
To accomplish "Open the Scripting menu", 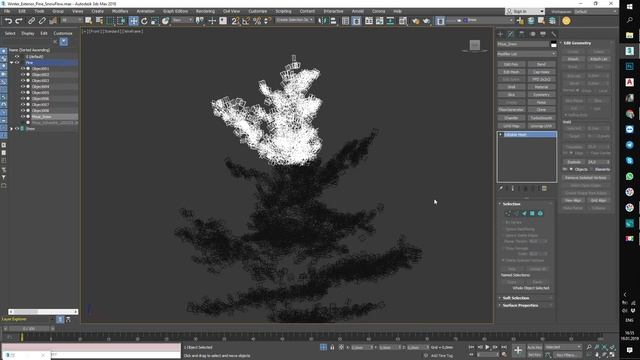I will click(x=283, y=11).
